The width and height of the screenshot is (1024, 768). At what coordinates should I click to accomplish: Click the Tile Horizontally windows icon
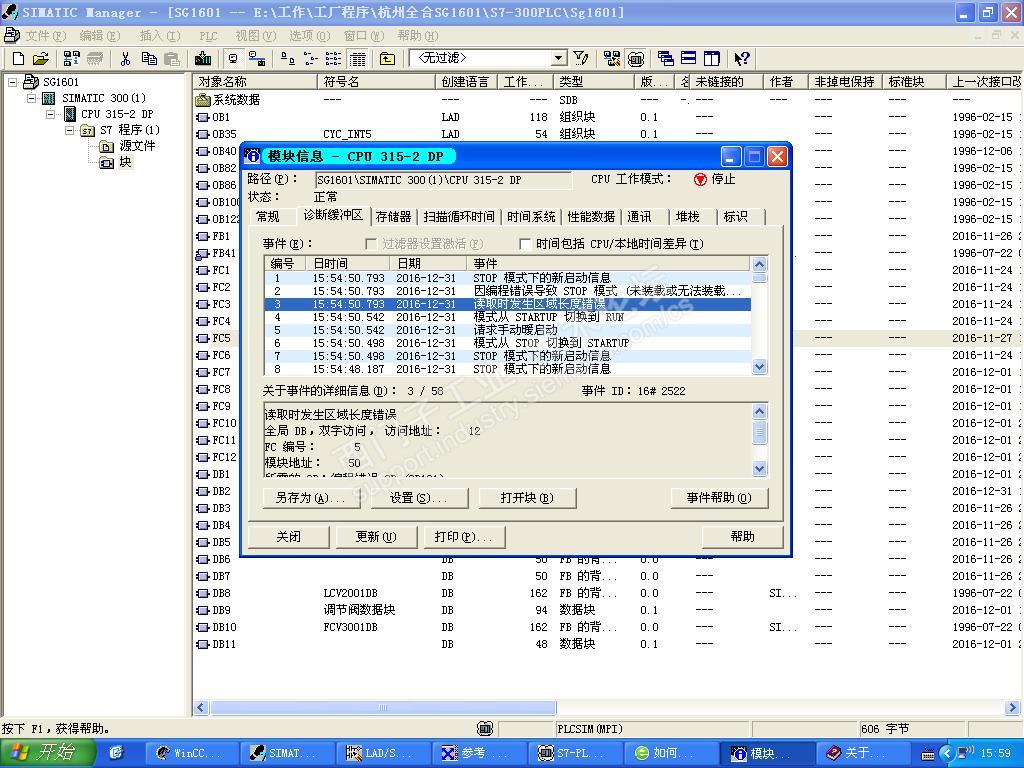tap(688, 59)
